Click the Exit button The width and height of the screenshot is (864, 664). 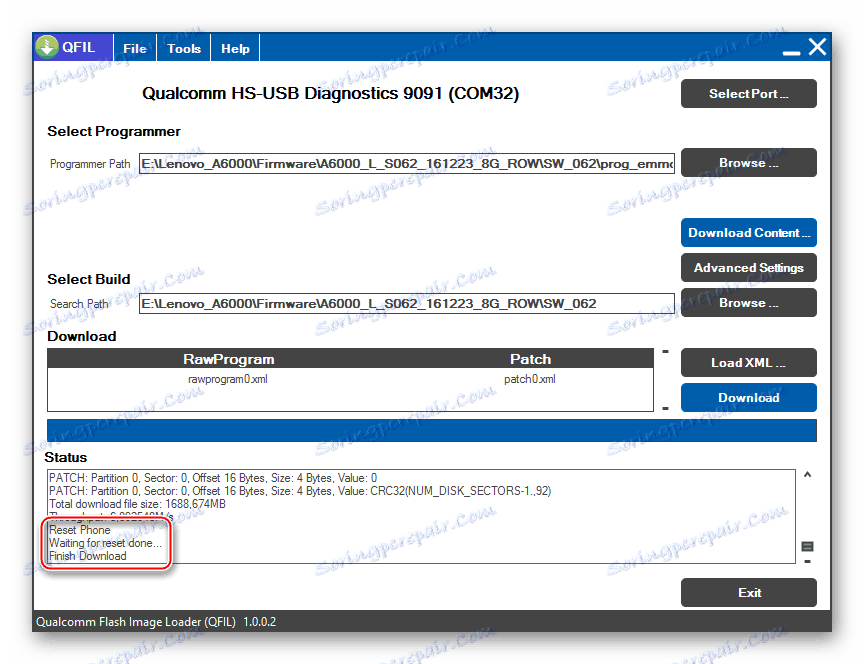[749, 592]
